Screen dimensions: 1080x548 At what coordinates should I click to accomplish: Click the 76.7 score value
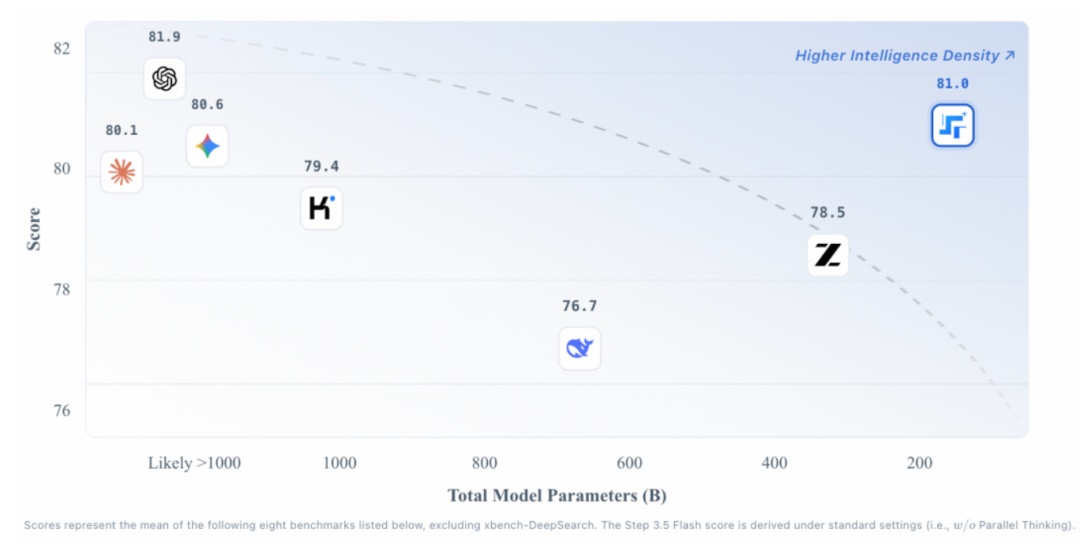(x=579, y=306)
